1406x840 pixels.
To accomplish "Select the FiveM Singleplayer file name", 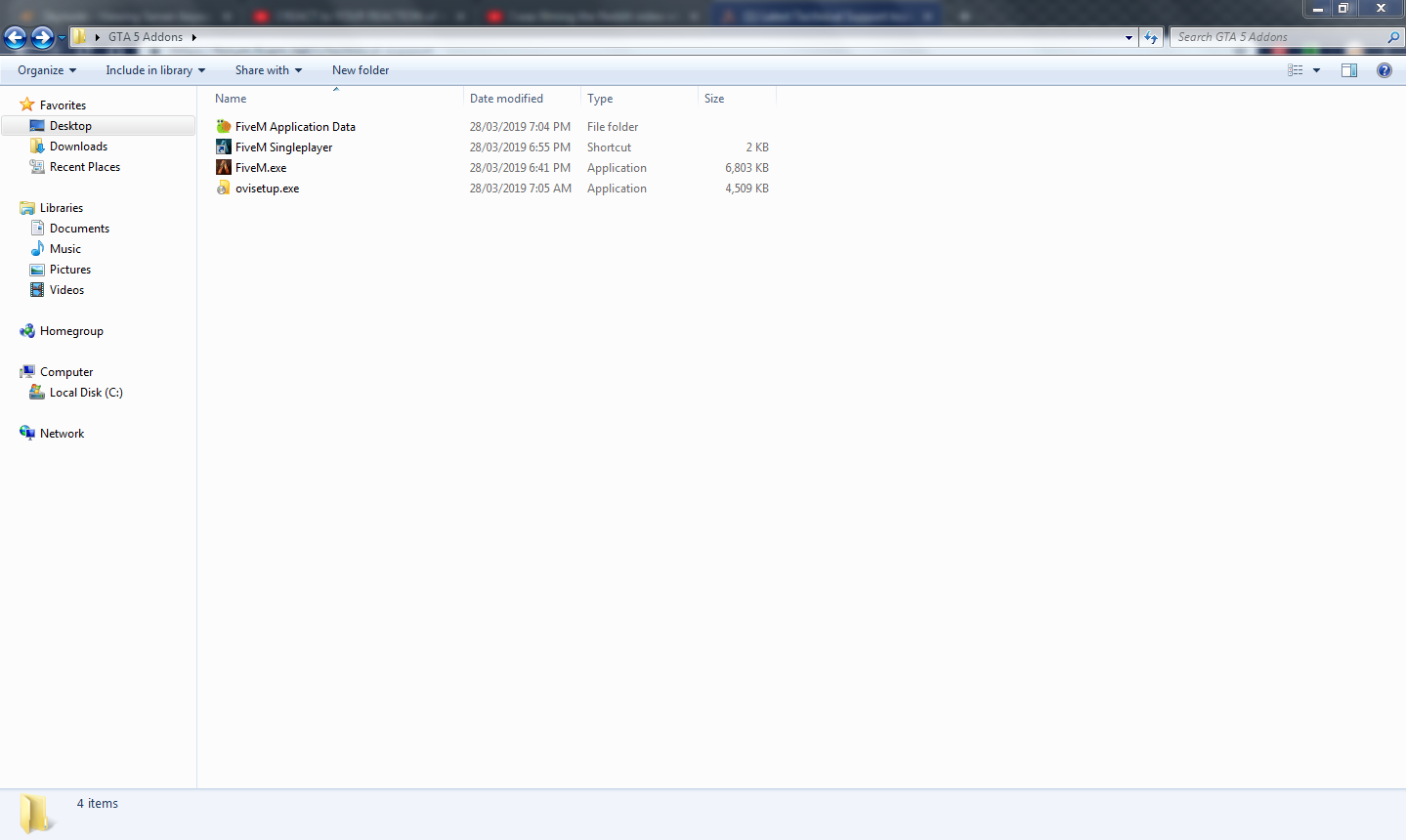I will click(x=283, y=147).
